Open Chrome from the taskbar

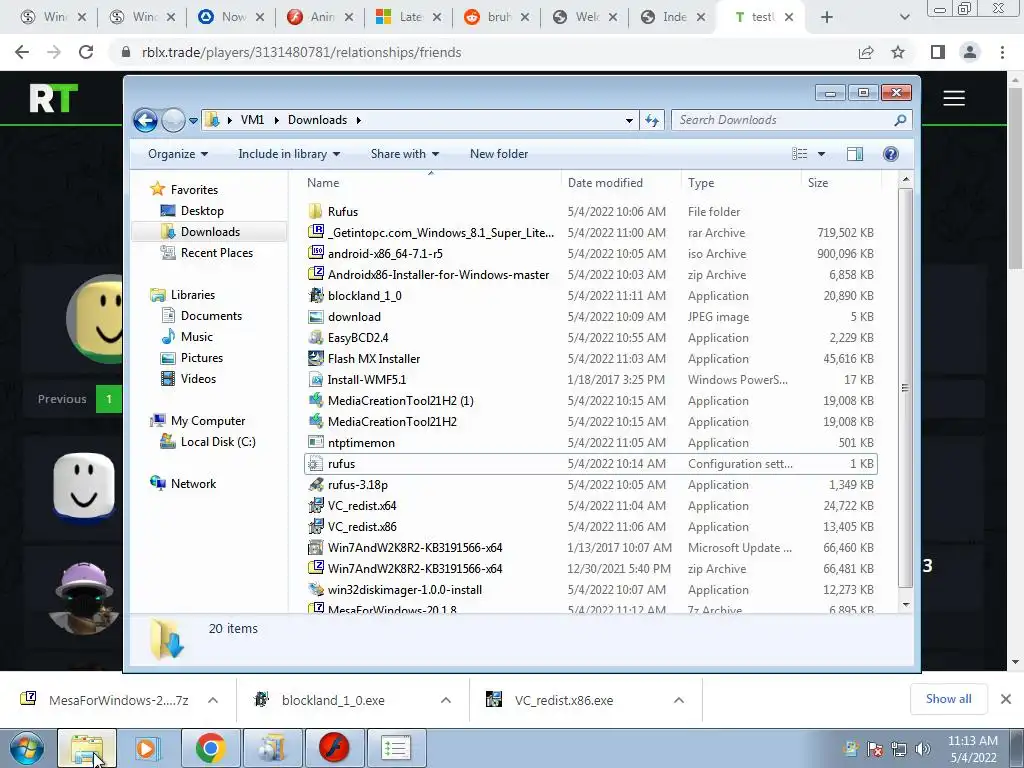pos(210,748)
